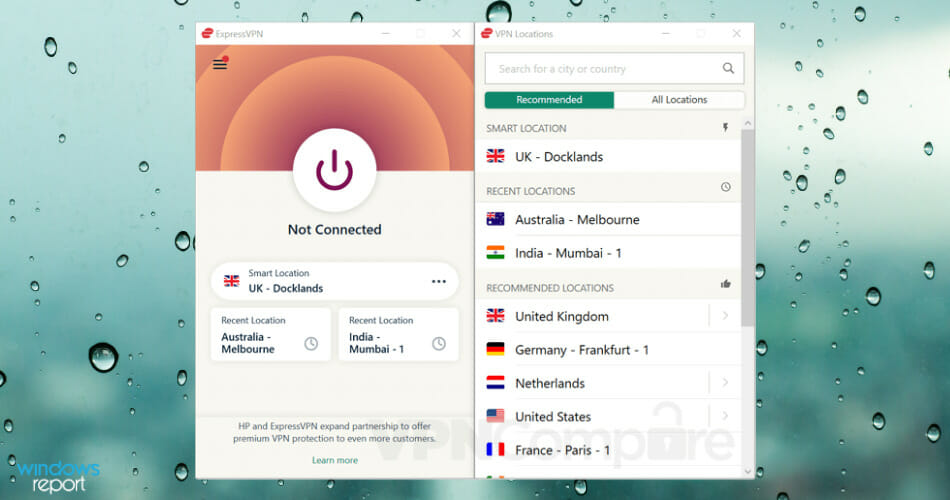Click the clock icon on Australia - Melbourne card

[x=311, y=344]
